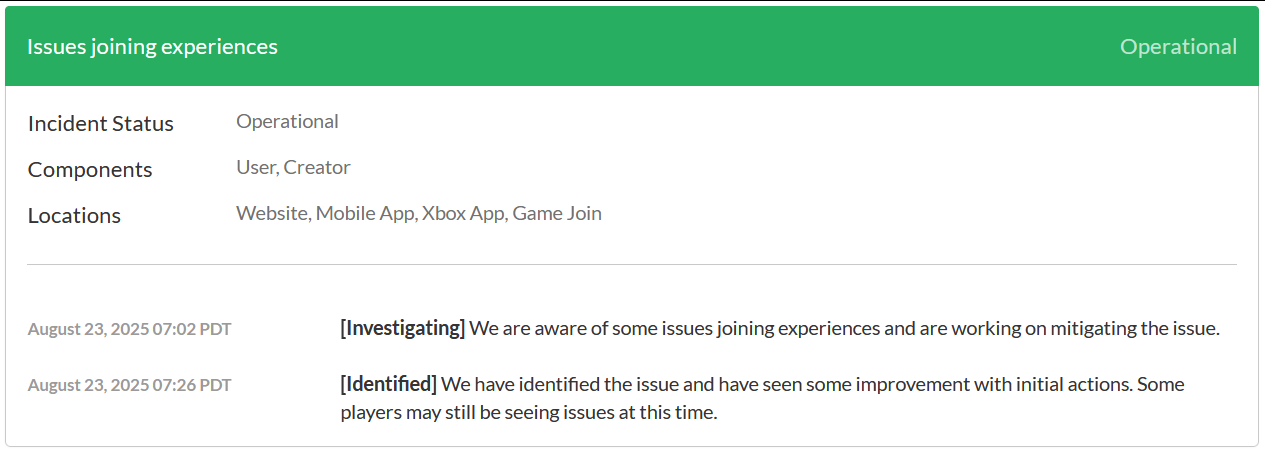Click the "working on mitigating the issue" message

pyautogui.click(x=1085, y=328)
